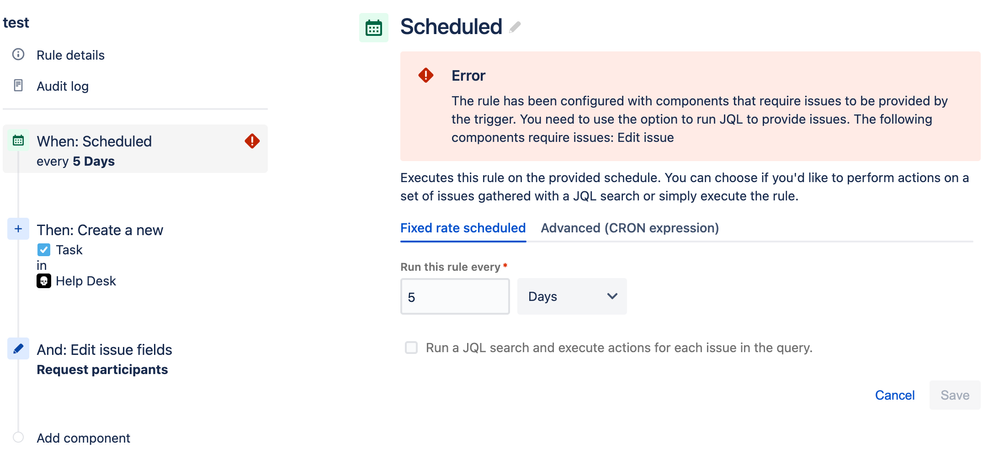Click the Audit log document icon

[18, 85]
